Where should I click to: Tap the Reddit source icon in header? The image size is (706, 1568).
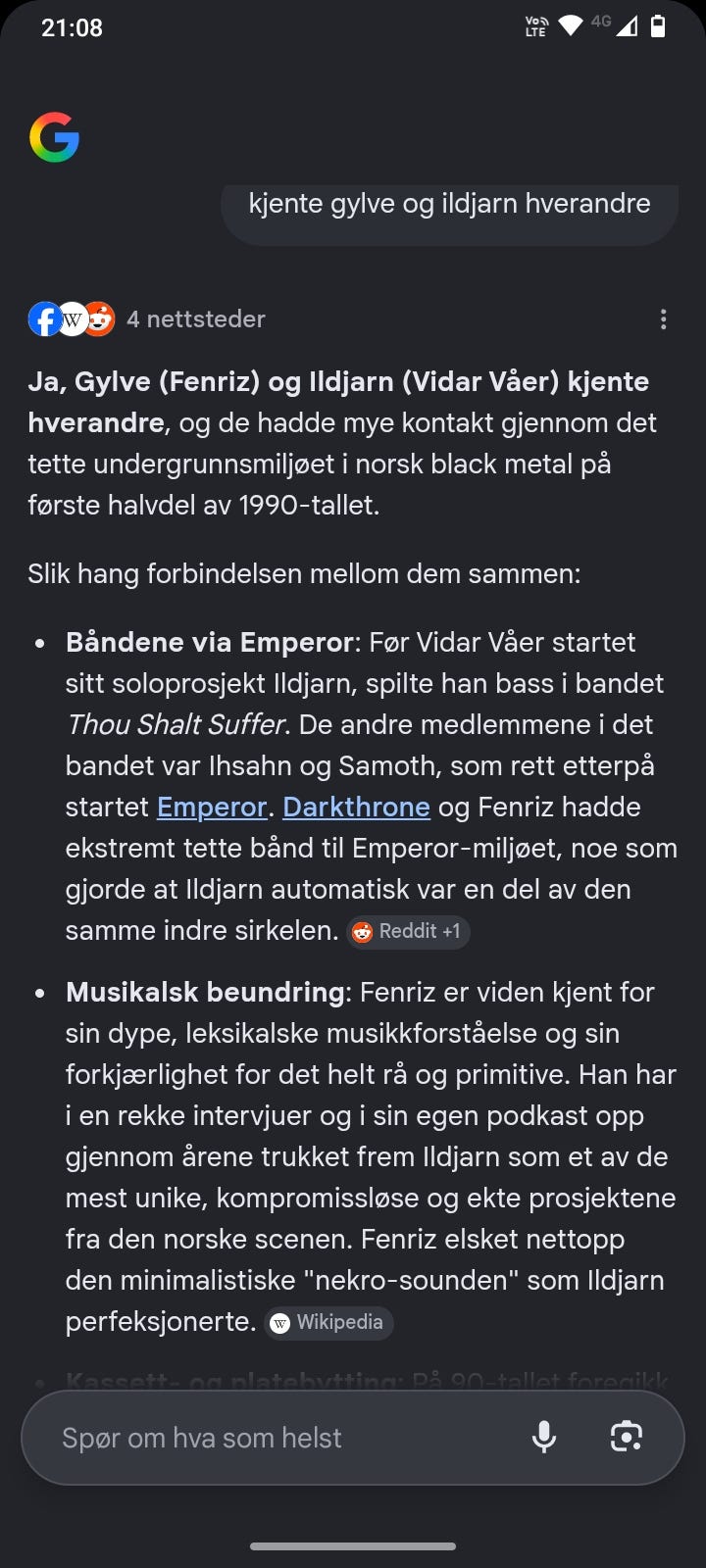pos(100,319)
